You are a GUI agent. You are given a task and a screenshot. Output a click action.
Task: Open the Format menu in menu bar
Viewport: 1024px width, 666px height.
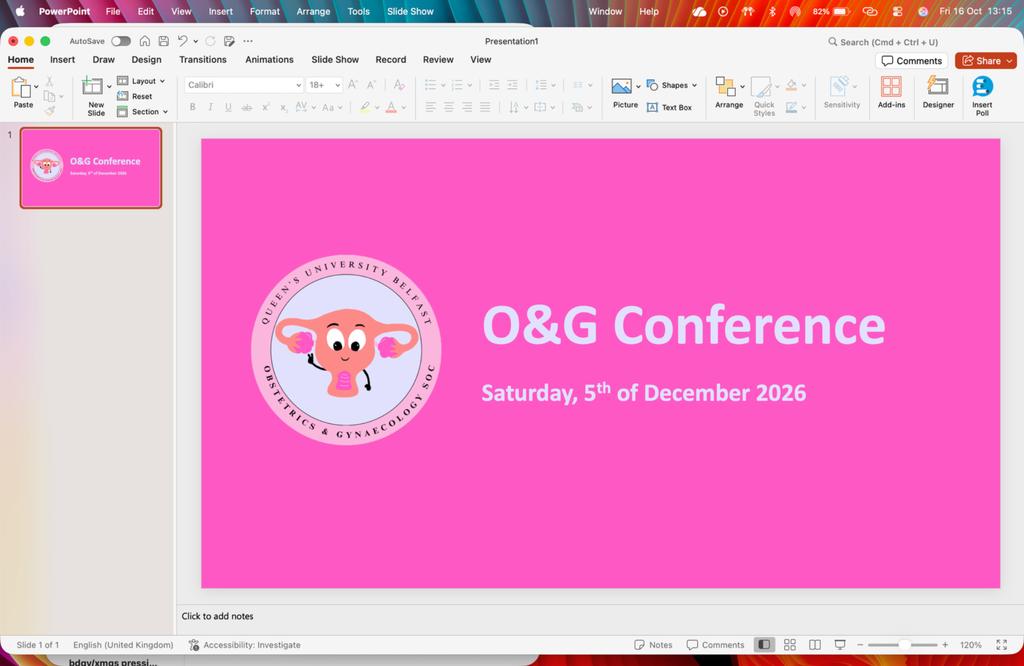pos(264,11)
